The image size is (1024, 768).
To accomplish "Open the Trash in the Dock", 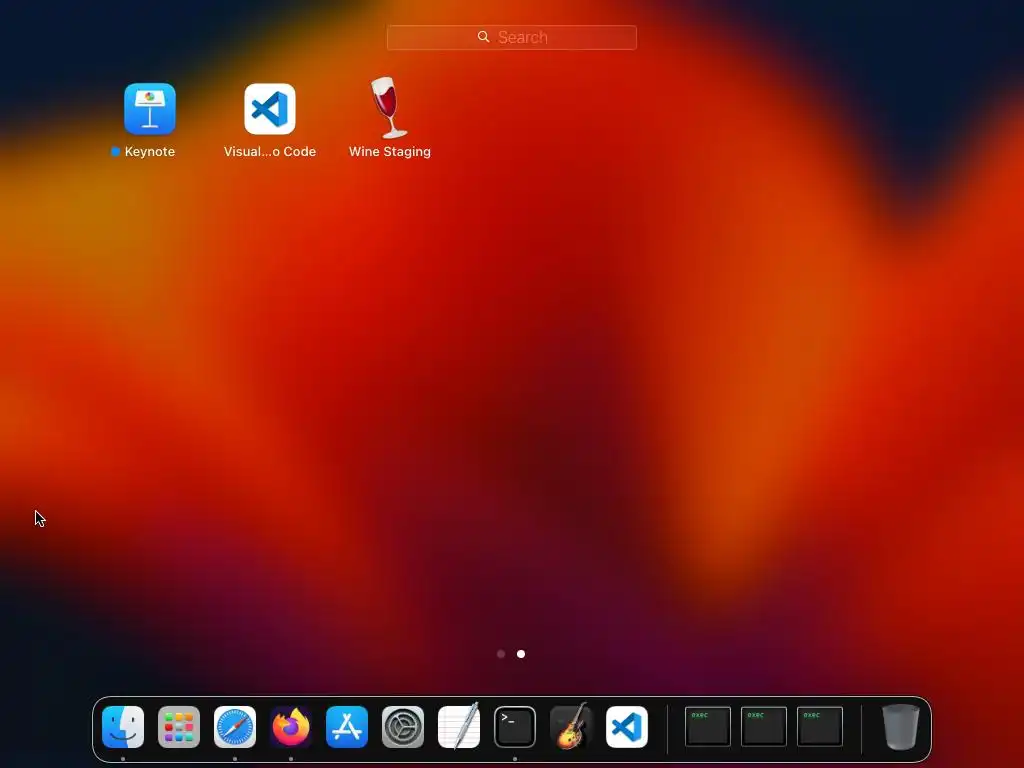I will click(x=901, y=727).
